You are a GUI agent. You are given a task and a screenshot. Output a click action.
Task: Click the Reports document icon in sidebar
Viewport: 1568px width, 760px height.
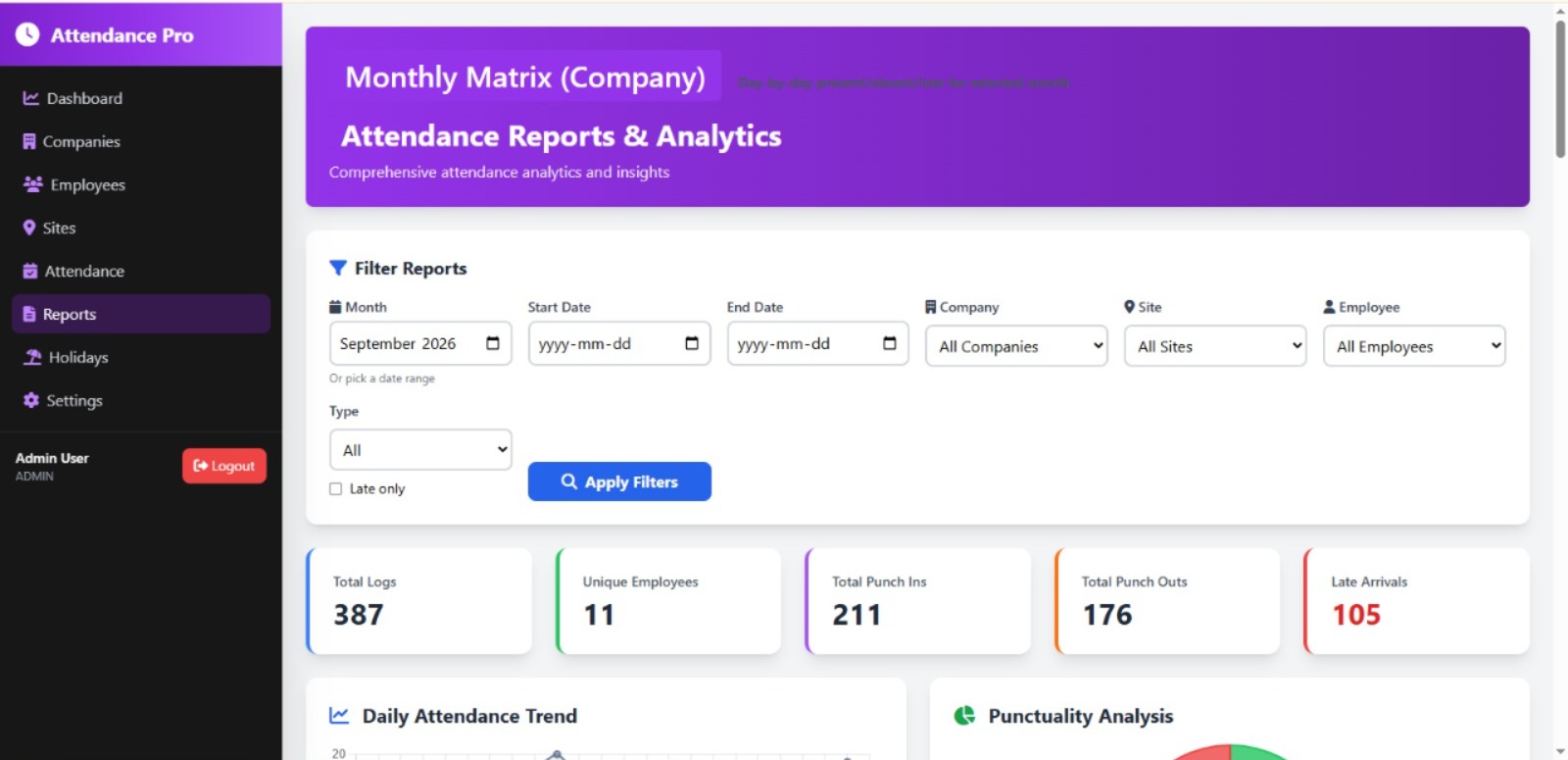29,314
